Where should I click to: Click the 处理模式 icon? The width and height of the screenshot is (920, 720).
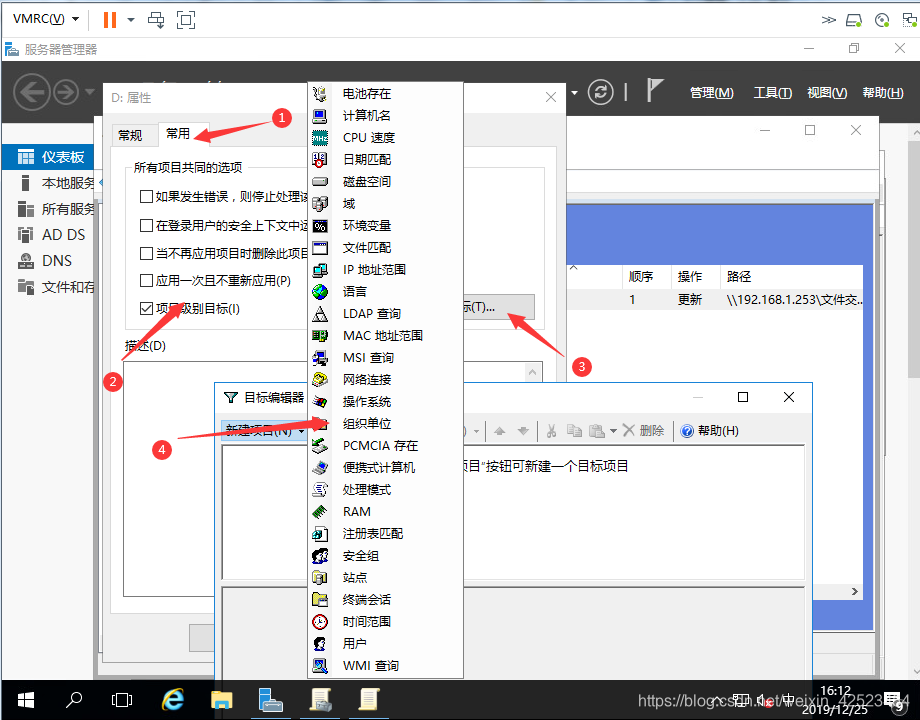320,490
